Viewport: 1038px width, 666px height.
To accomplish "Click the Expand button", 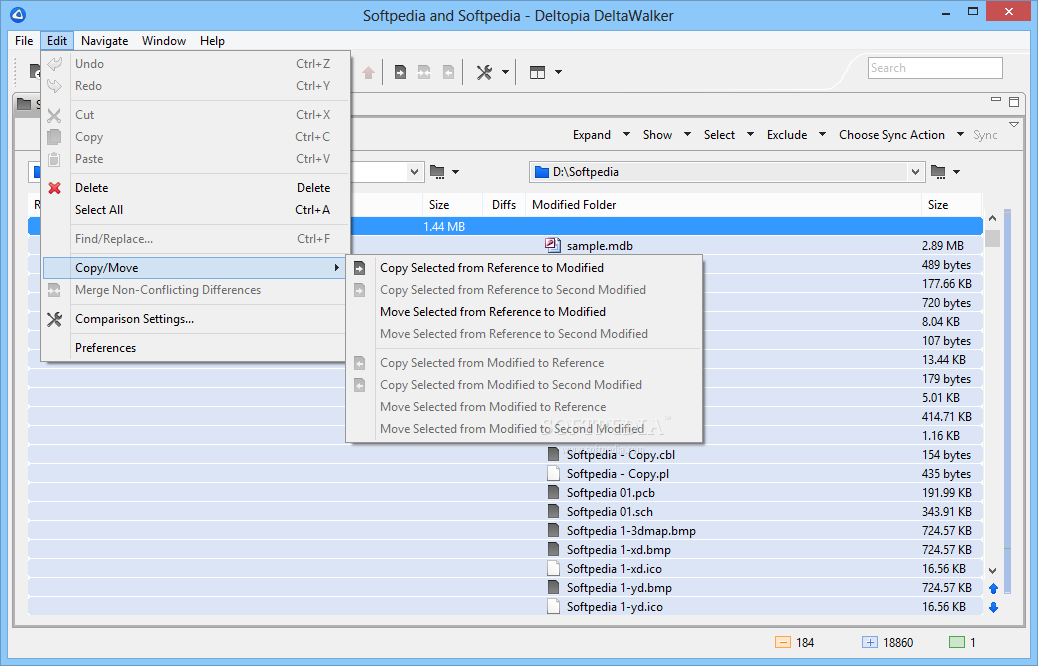I will (x=592, y=134).
